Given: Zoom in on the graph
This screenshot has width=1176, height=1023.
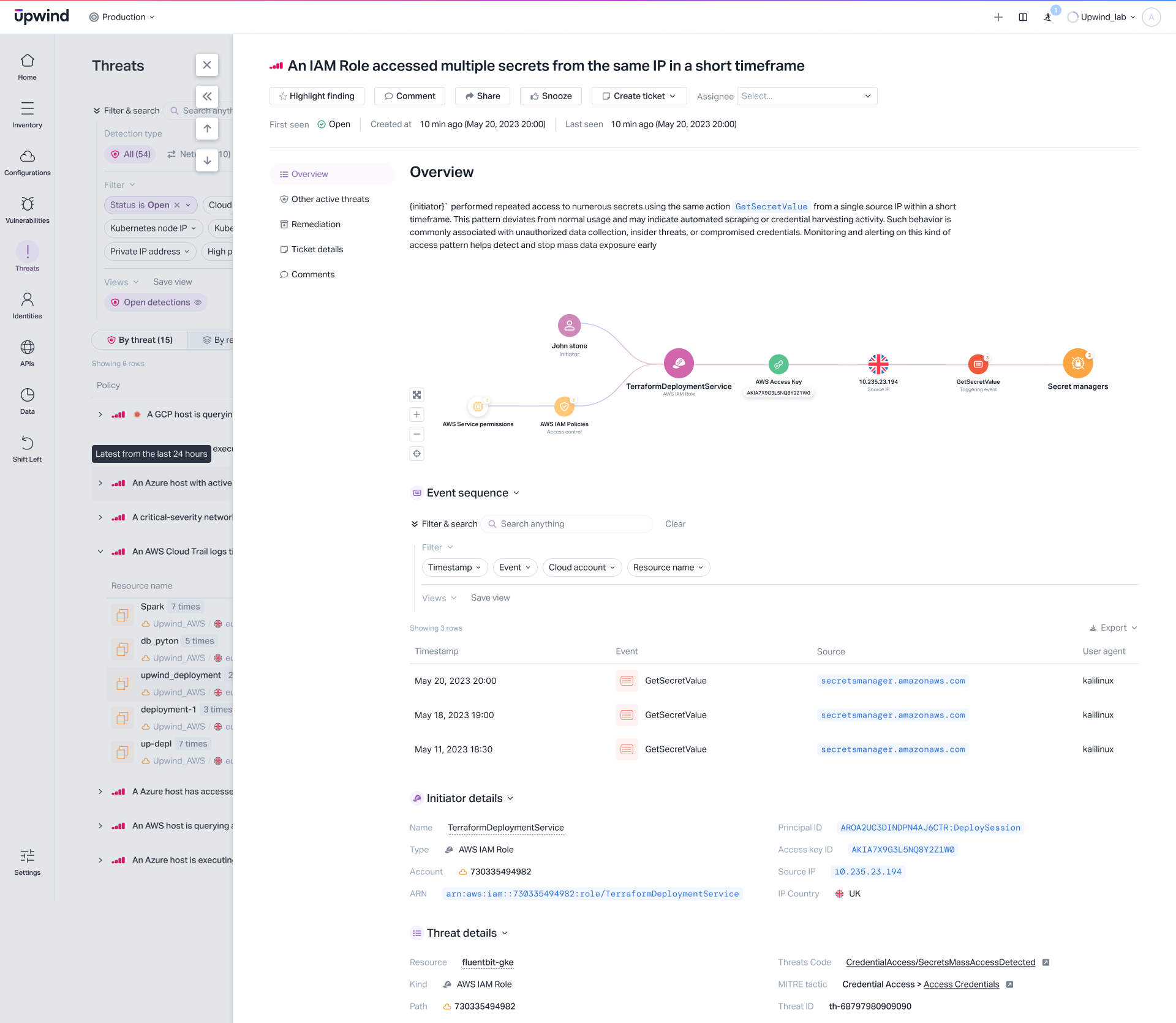Looking at the screenshot, I should (417, 414).
